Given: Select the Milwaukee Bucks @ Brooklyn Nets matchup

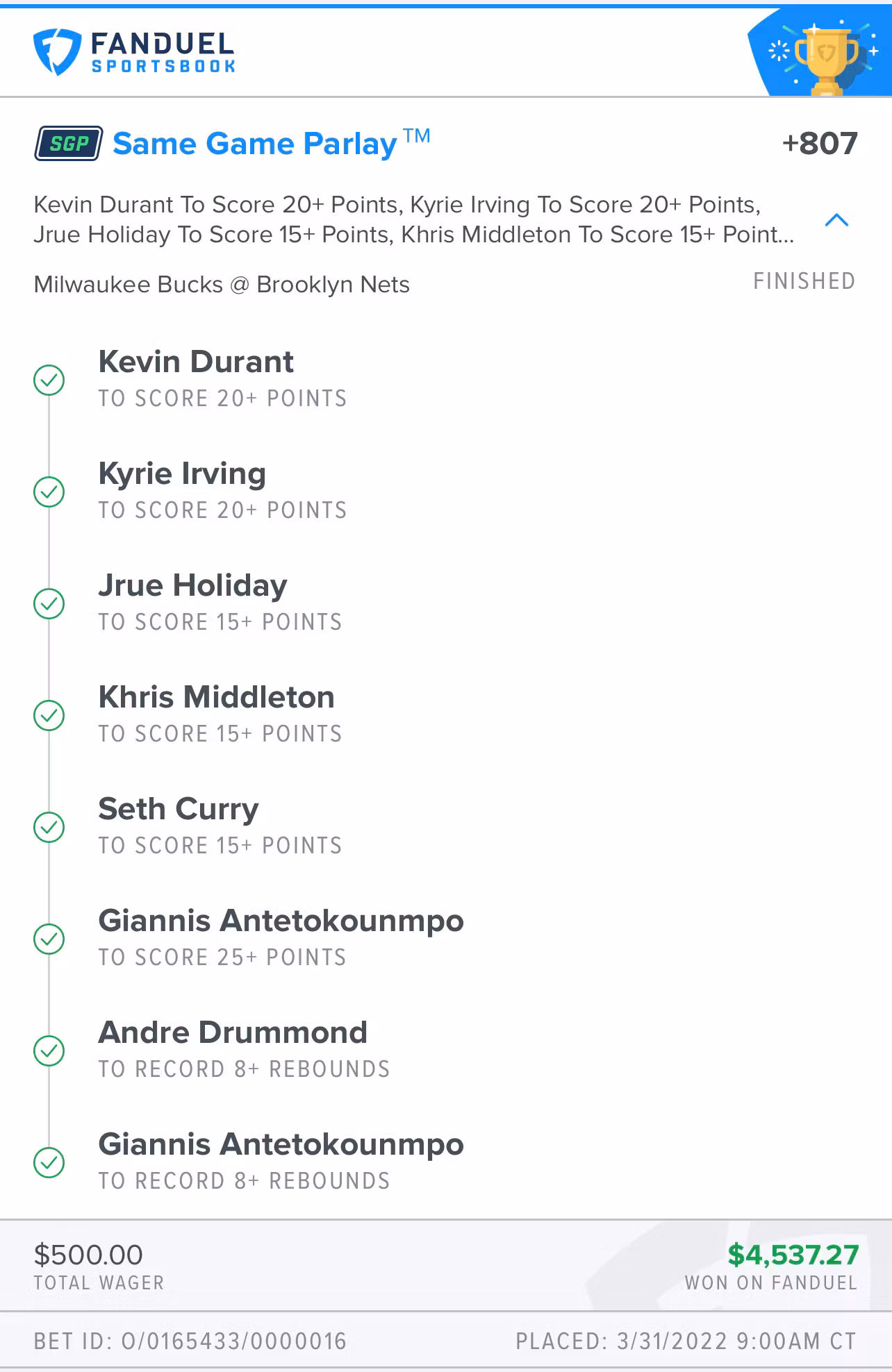Looking at the screenshot, I should 222,285.
